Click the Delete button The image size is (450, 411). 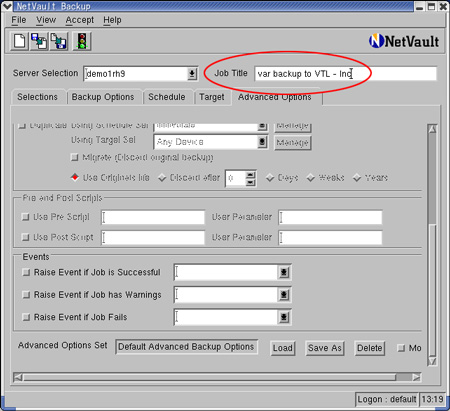tap(370, 348)
